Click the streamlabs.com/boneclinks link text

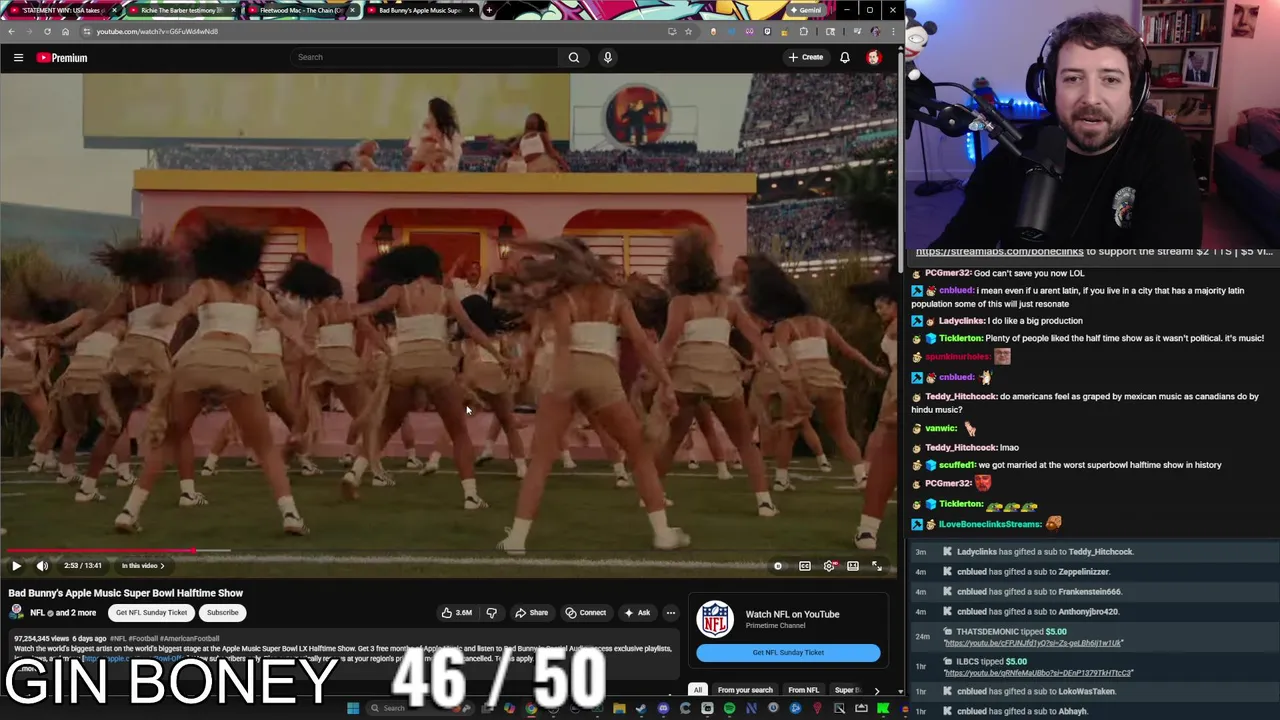coord(999,252)
